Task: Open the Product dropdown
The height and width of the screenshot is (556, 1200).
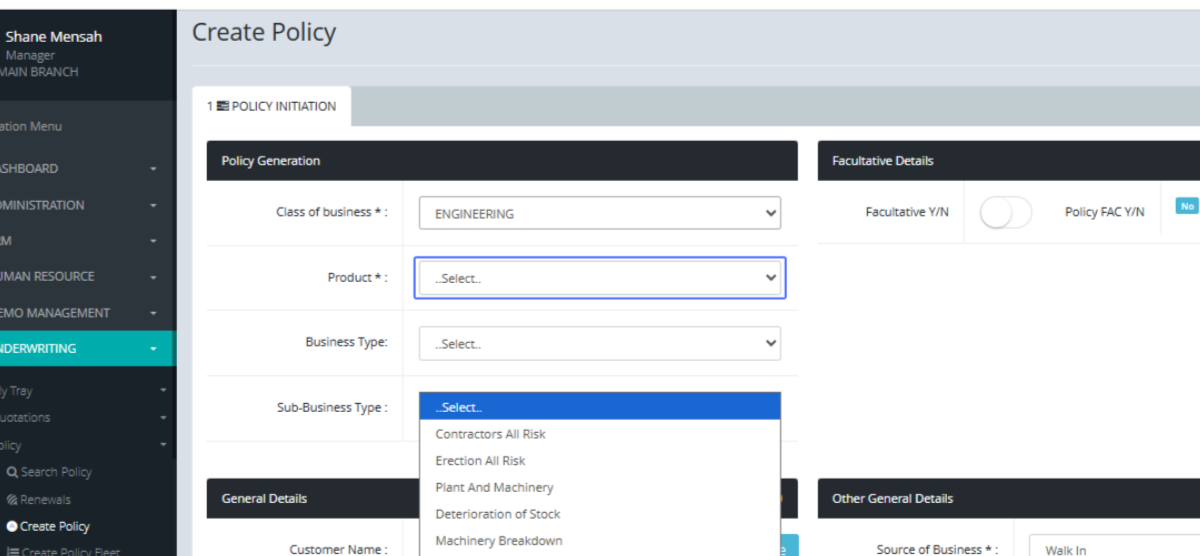Action: [x=599, y=278]
